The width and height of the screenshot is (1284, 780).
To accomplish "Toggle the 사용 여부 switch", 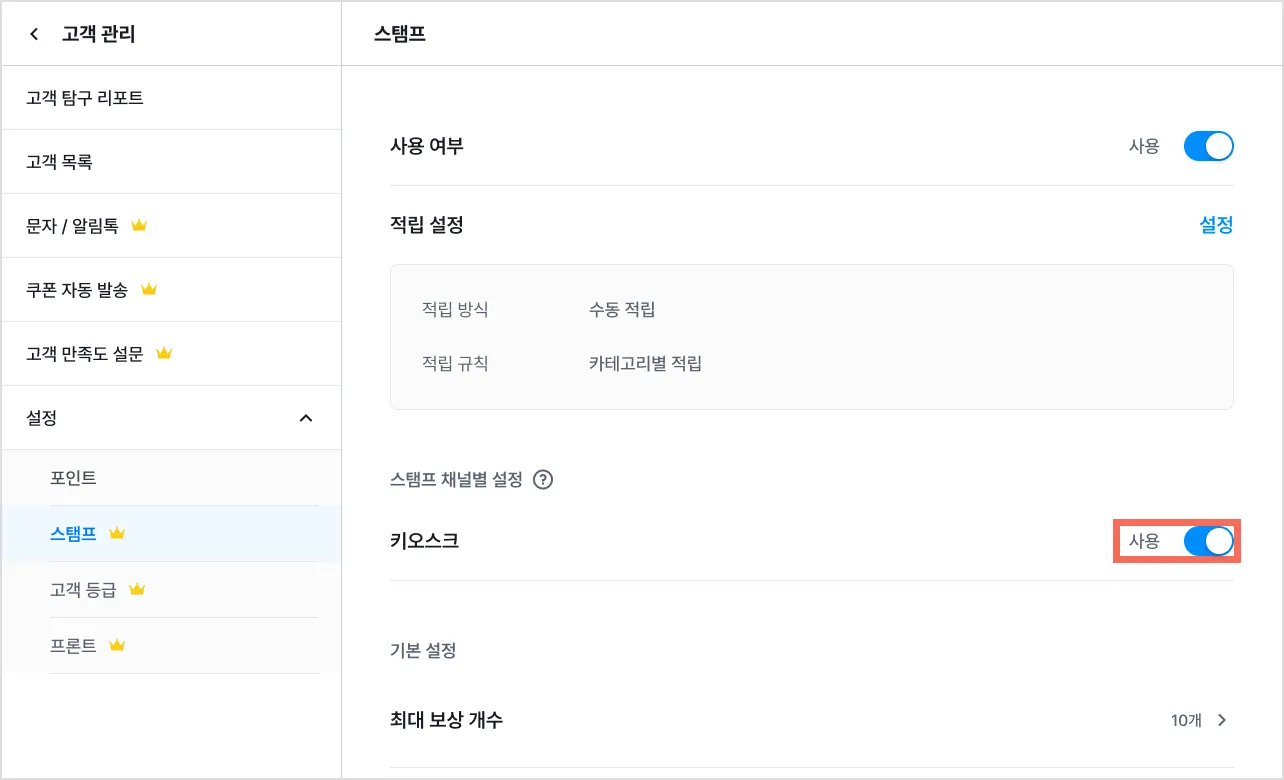I will (1208, 147).
